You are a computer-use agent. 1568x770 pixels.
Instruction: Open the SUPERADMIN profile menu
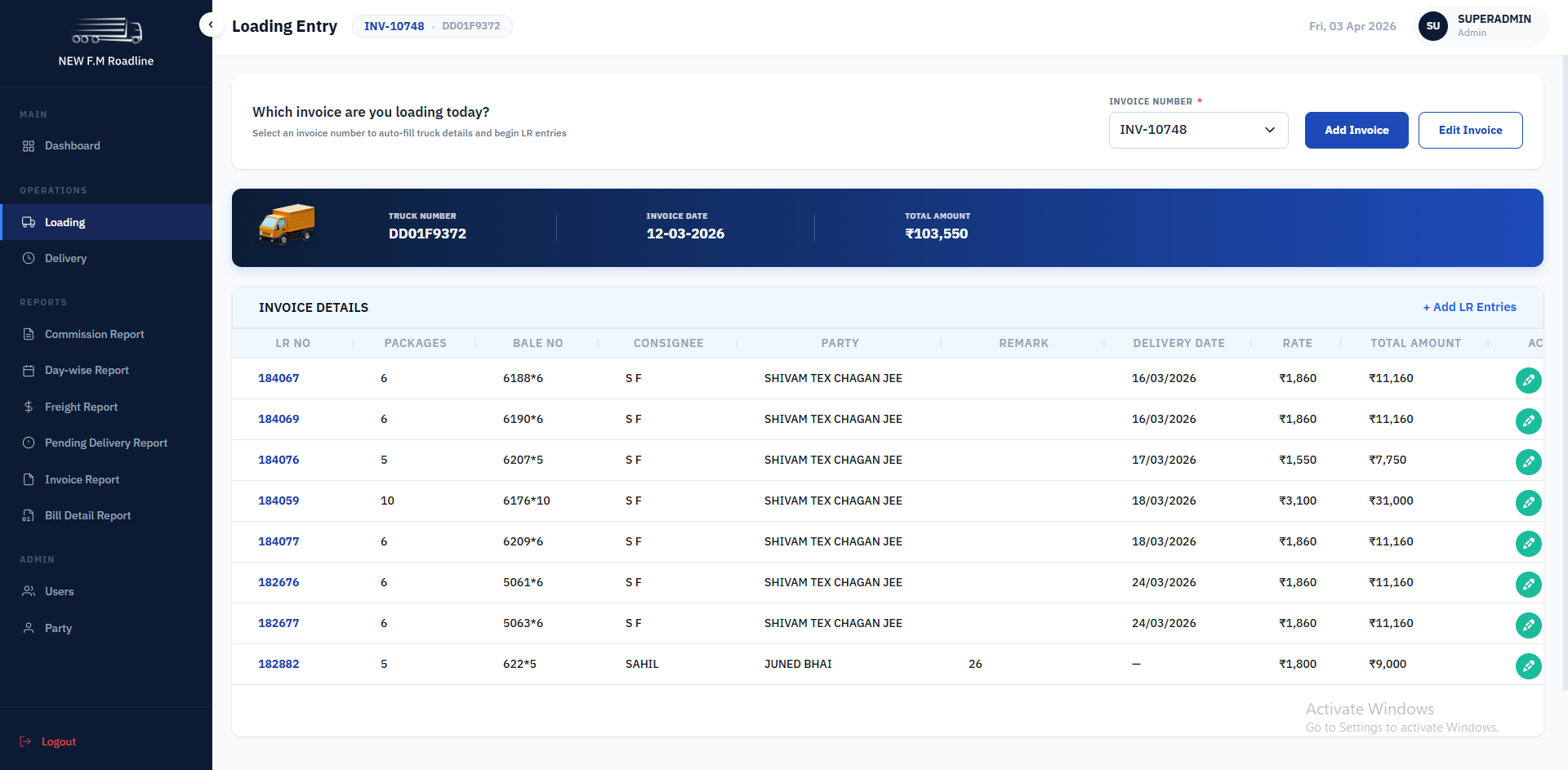pyautogui.click(x=1478, y=25)
